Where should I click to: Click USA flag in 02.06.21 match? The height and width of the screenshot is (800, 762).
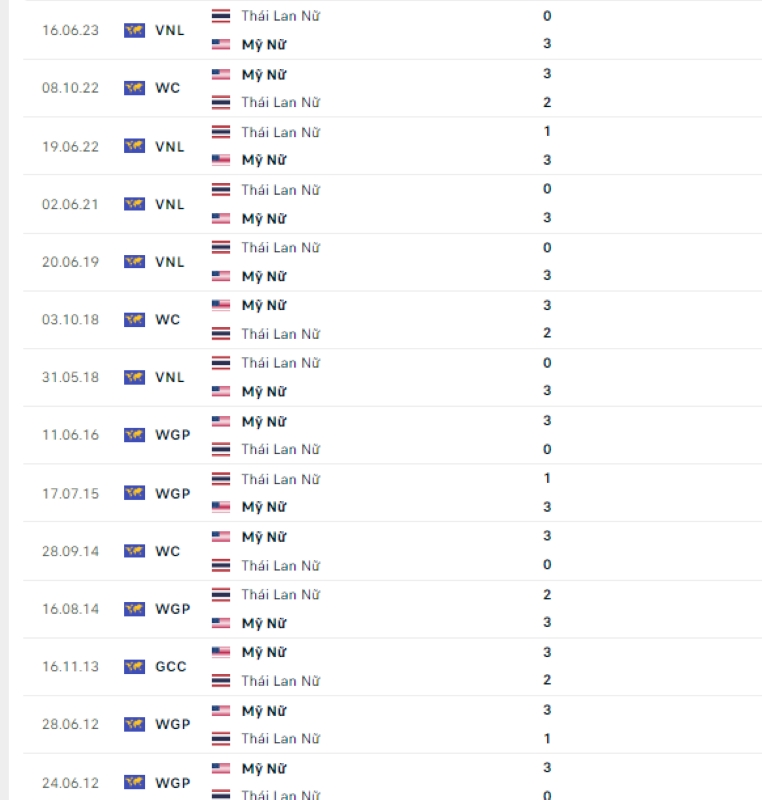point(221,218)
